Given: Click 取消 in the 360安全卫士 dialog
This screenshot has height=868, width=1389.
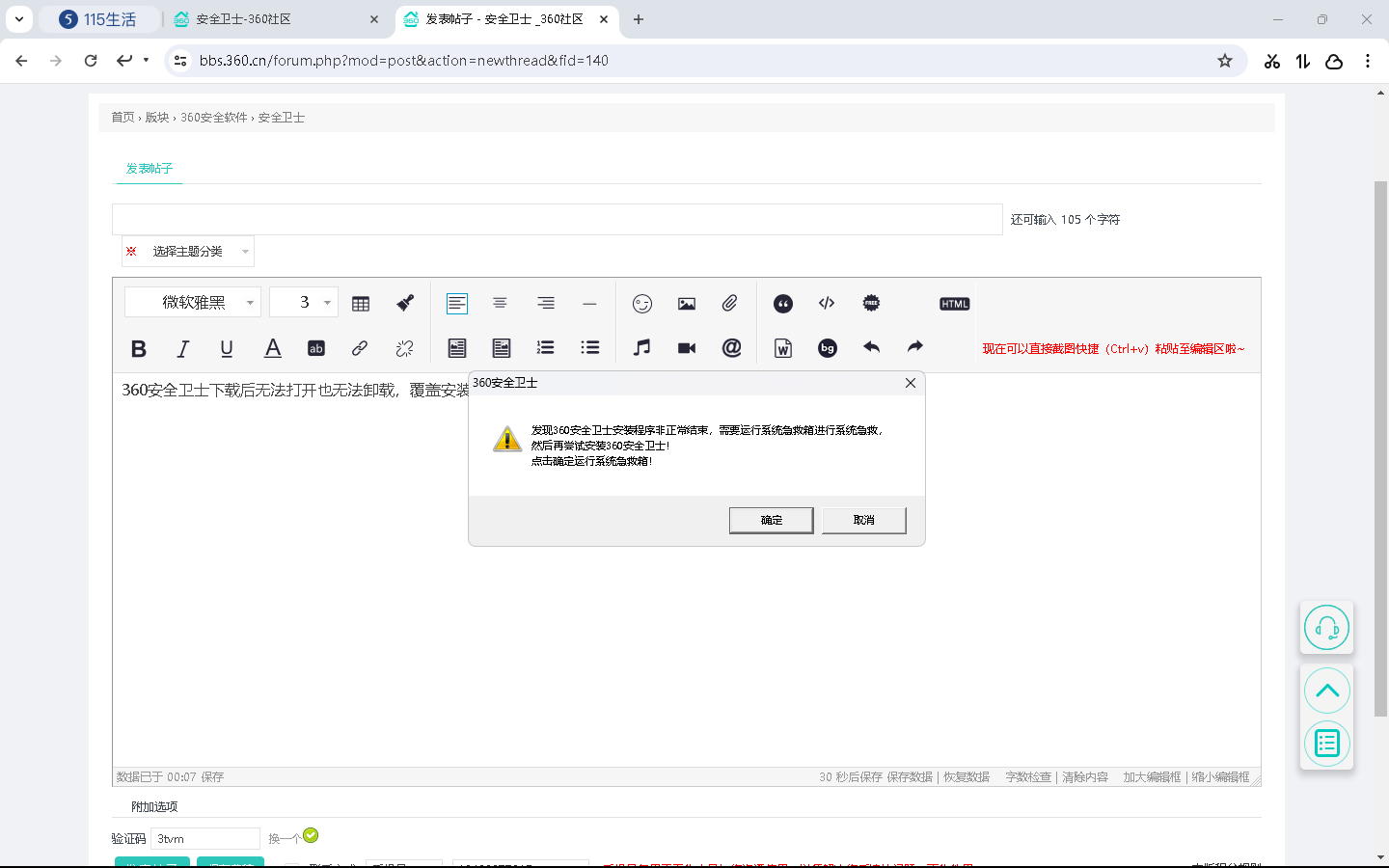Looking at the screenshot, I should [864, 520].
